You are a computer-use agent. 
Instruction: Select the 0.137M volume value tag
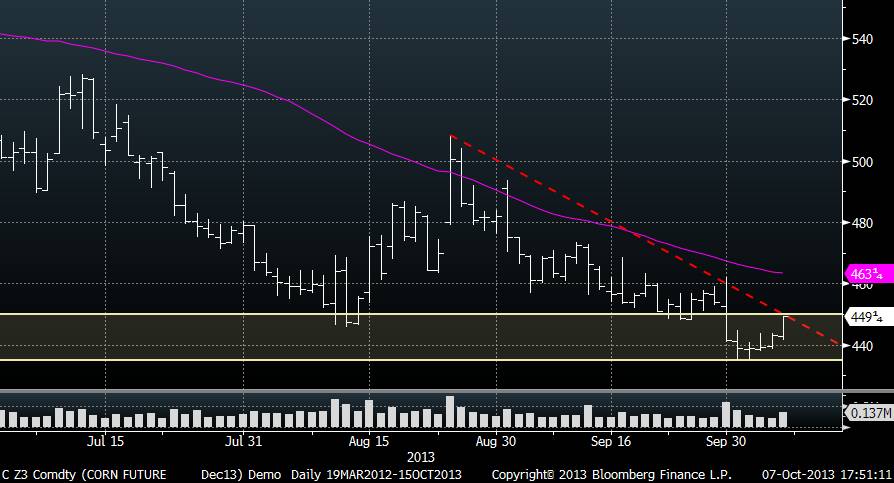pos(866,412)
